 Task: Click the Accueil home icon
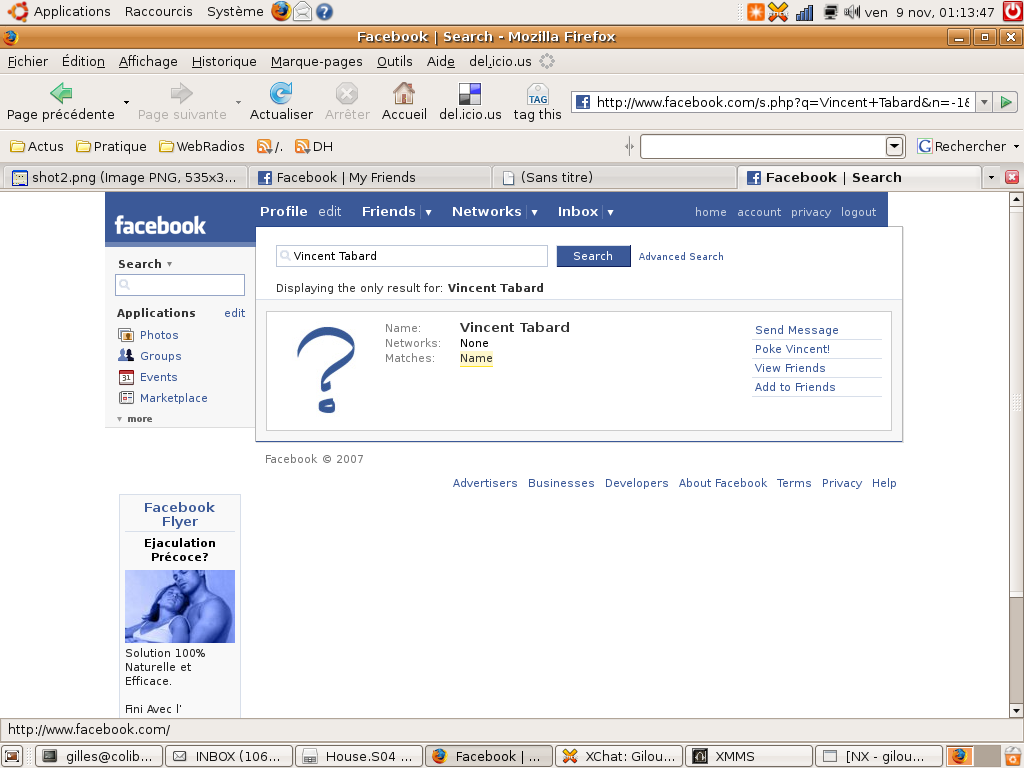tap(404, 94)
